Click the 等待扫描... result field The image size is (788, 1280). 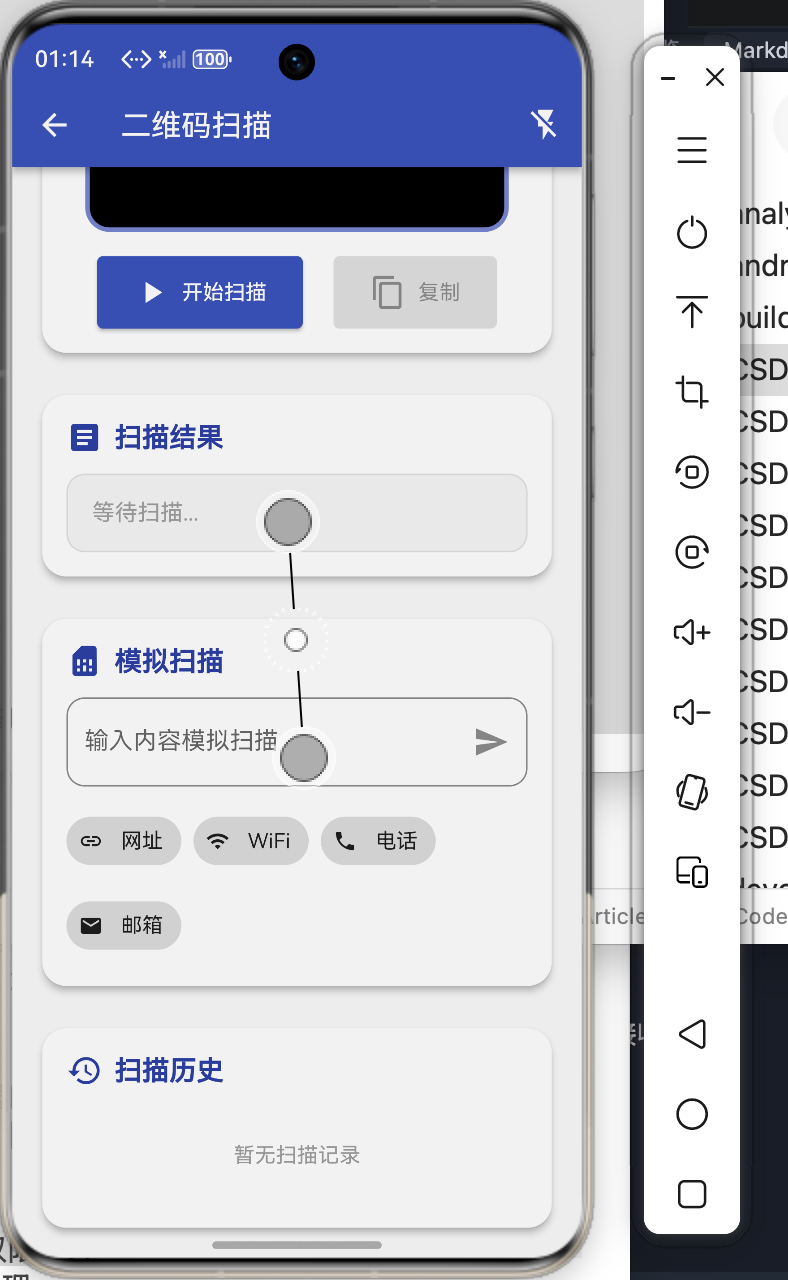(297, 512)
